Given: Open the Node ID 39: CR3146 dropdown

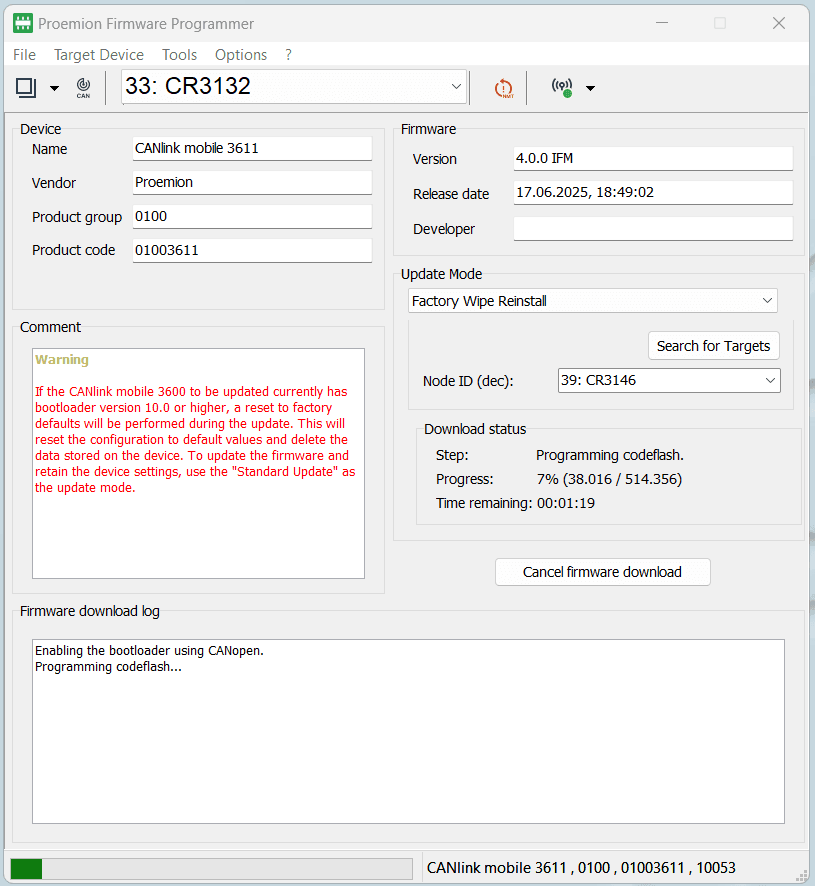Looking at the screenshot, I should [x=668, y=380].
